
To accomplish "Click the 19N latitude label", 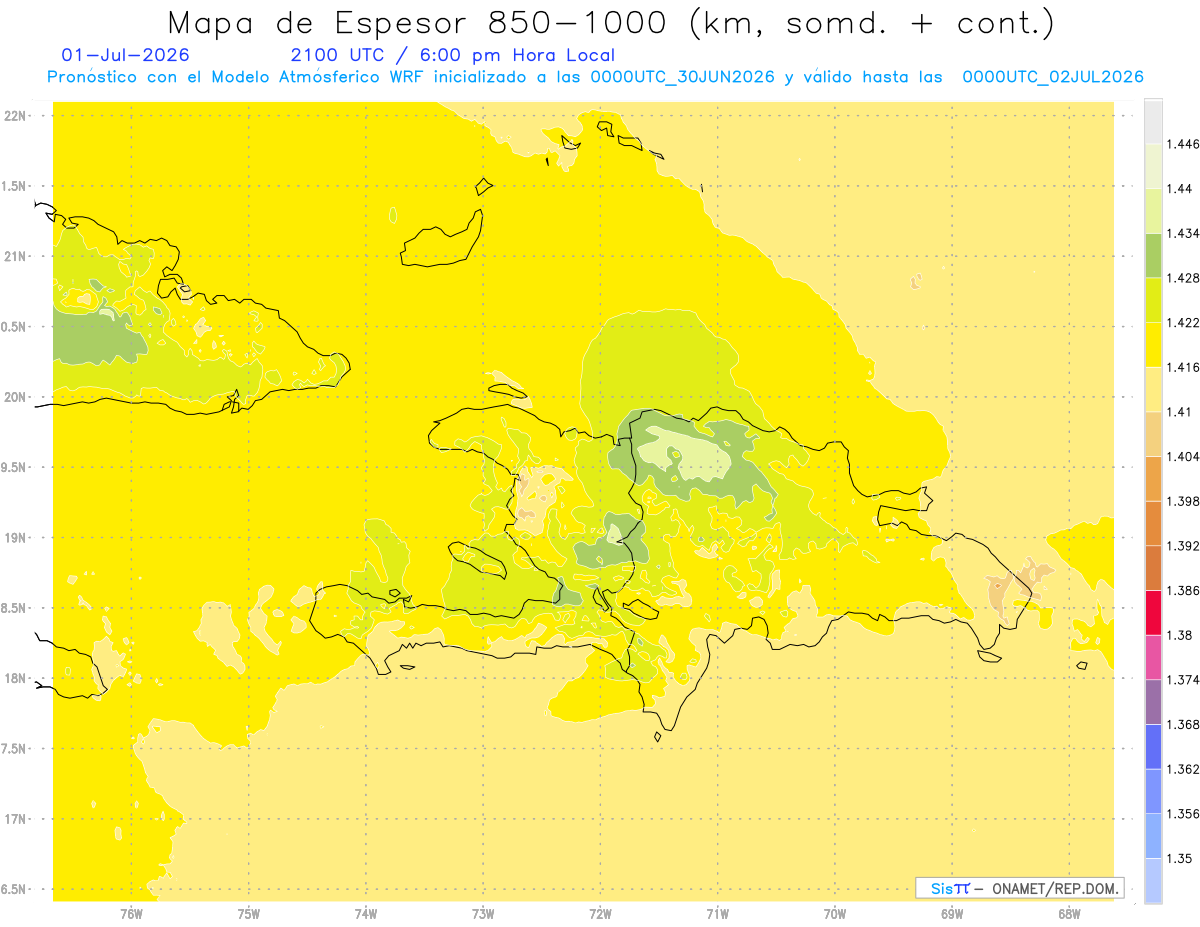I will click(15, 537).
